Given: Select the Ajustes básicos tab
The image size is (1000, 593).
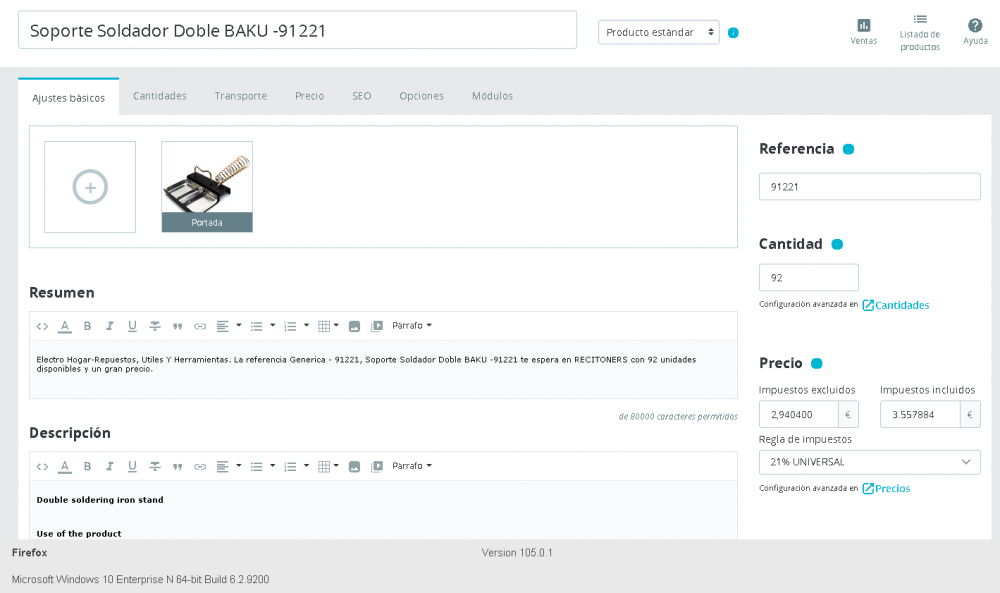Looking at the screenshot, I should click(68, 98).
